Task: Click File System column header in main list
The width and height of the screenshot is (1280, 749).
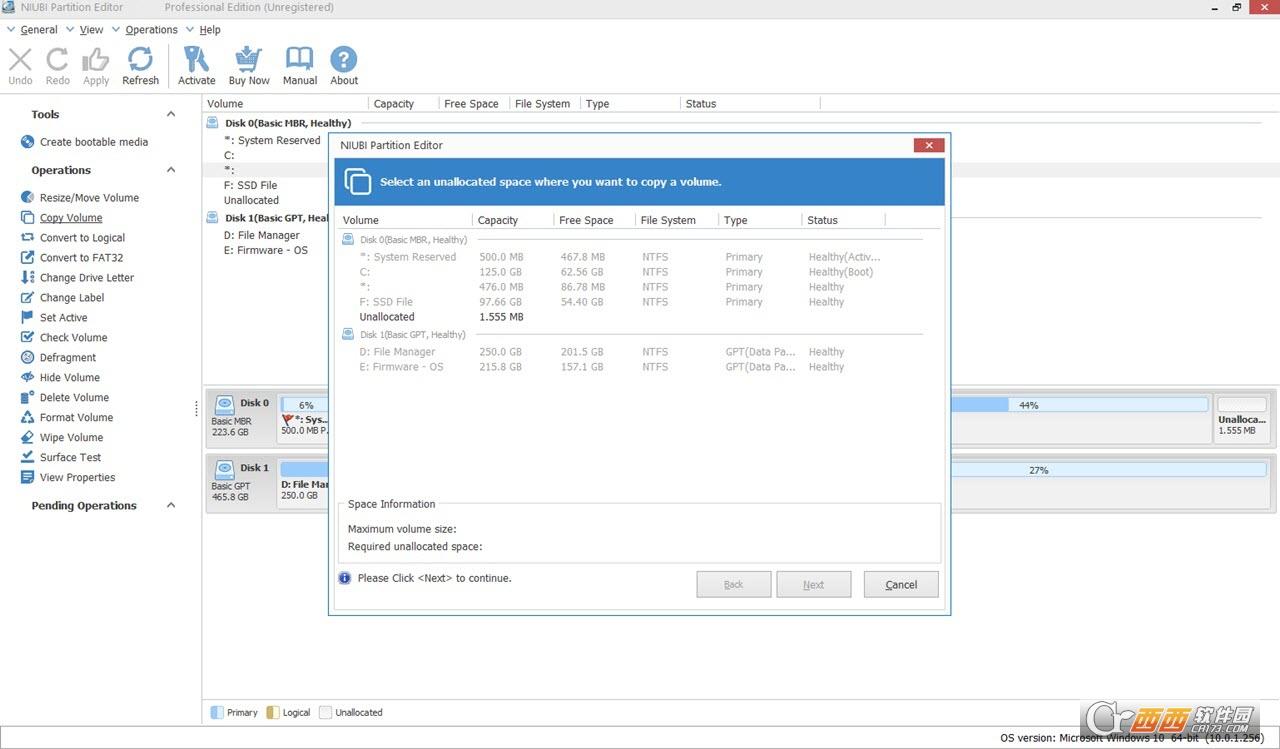Action: coord(544,104)
